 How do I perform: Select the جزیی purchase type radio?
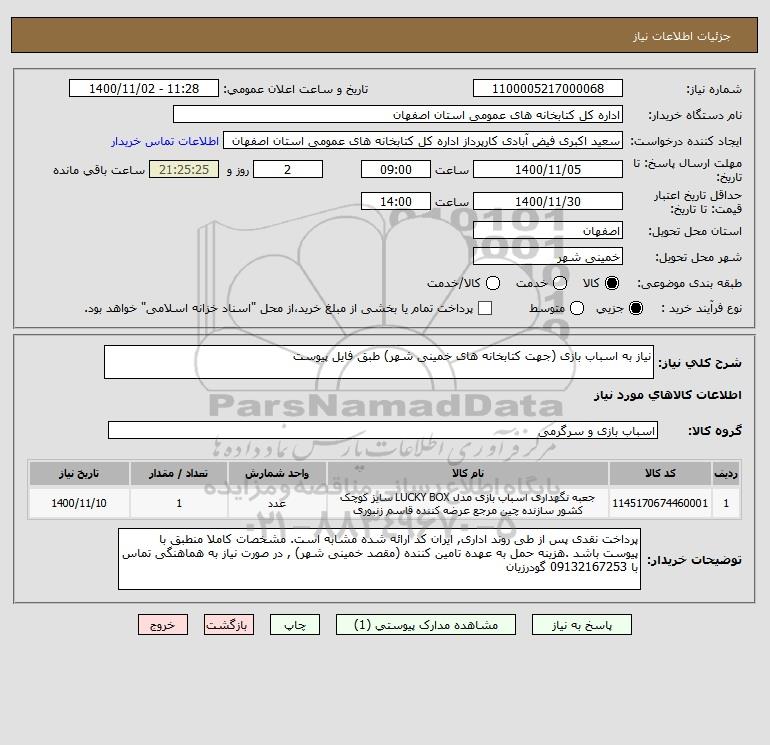tap(635, 308)
